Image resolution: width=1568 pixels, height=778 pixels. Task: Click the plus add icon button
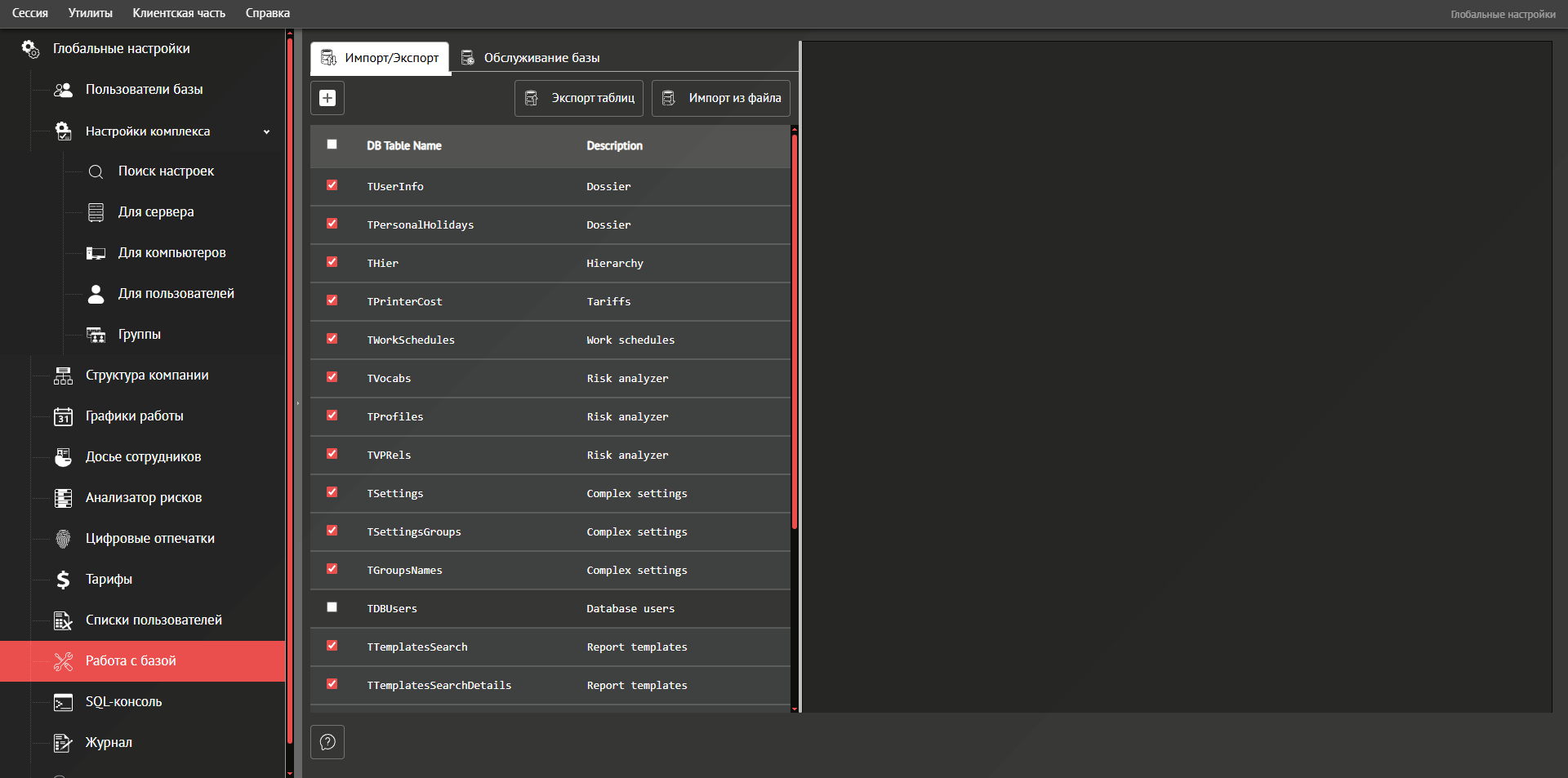327,98
